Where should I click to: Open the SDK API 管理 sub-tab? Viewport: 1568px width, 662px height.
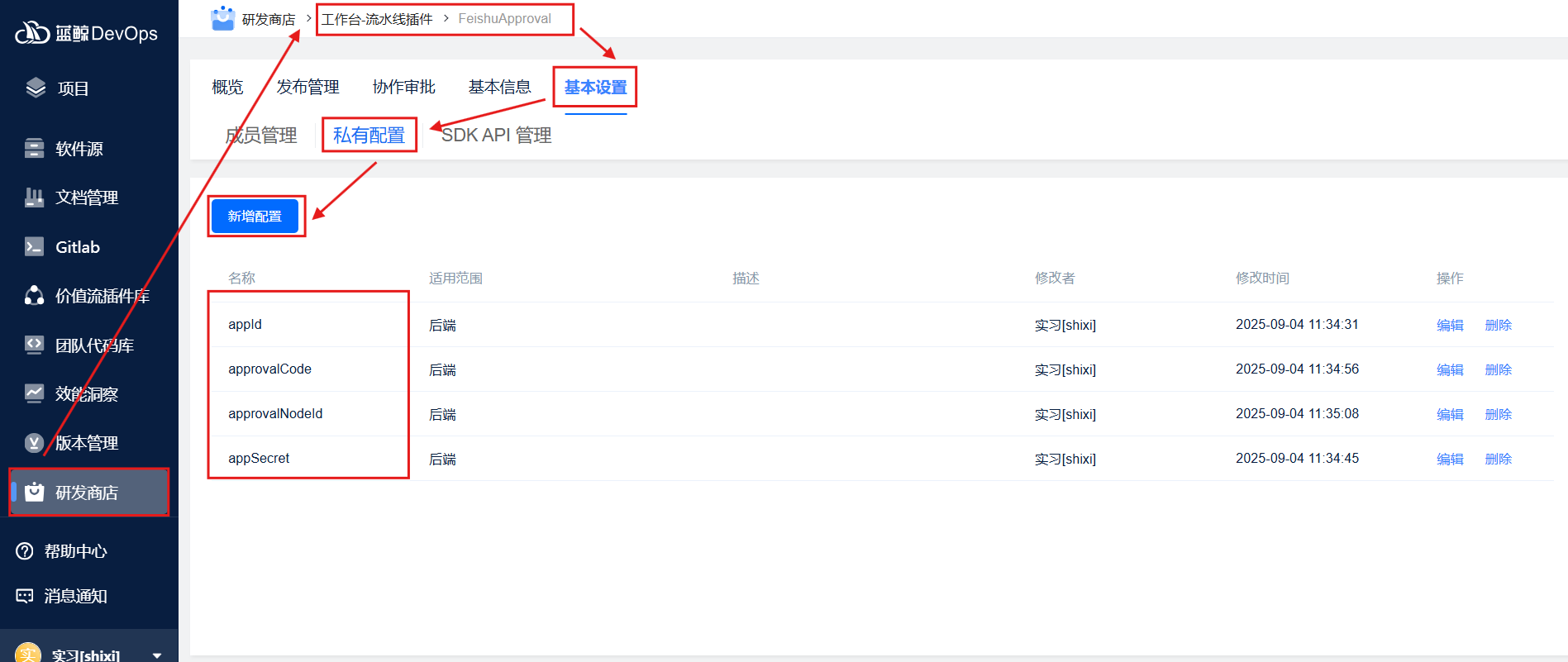pos(496,136)
